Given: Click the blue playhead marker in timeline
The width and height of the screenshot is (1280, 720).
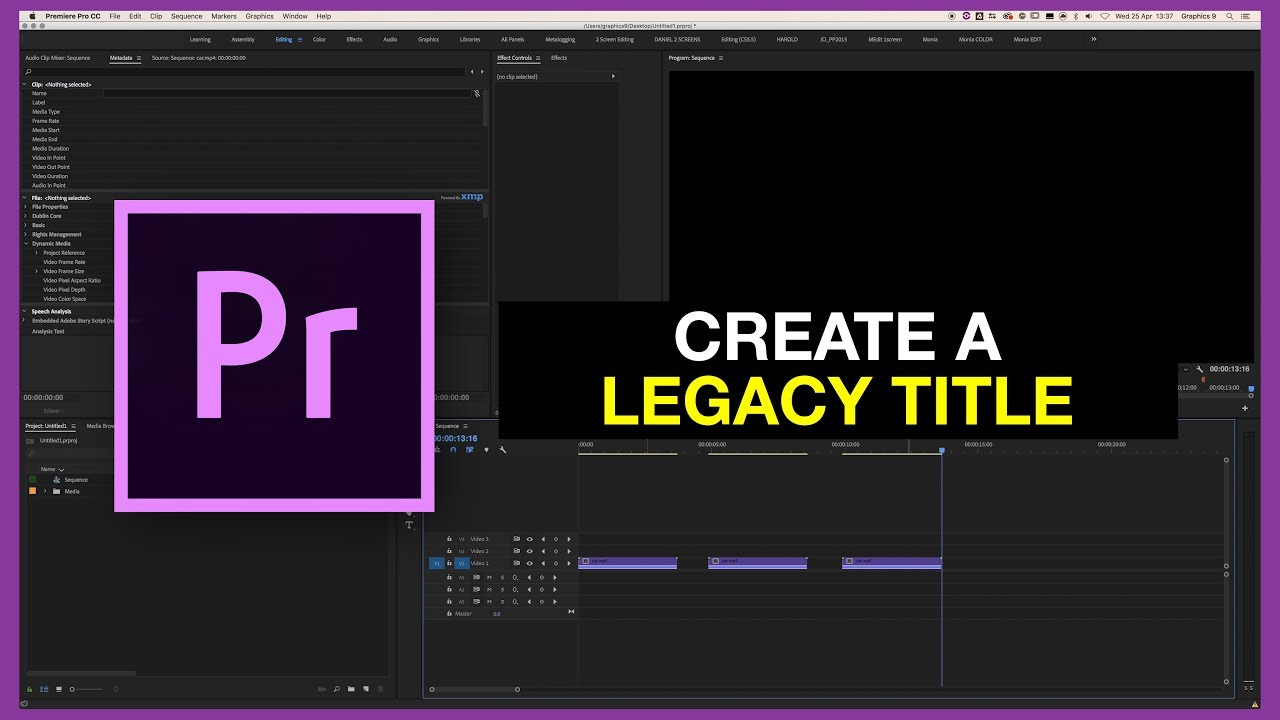Looking at the screenshot, I should click(x=941, y=451).
